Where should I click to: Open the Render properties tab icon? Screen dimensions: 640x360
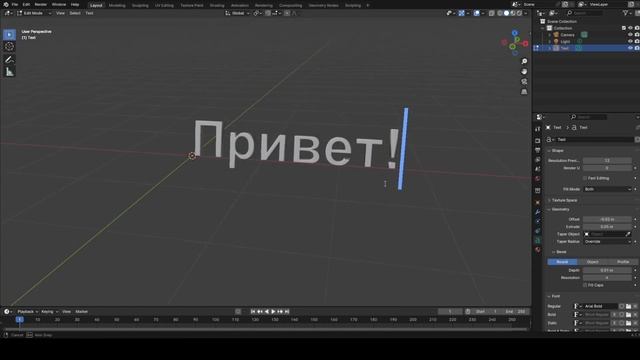pyautogui.click(x=538, y=141)
